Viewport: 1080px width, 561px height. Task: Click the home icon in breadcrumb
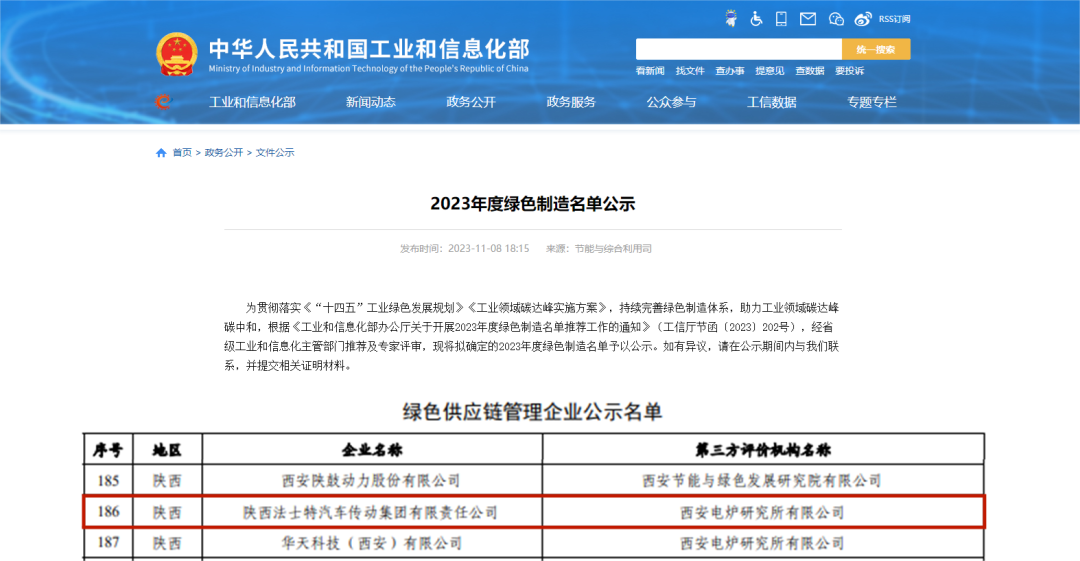pyautogui.click(x=161, y=153)
